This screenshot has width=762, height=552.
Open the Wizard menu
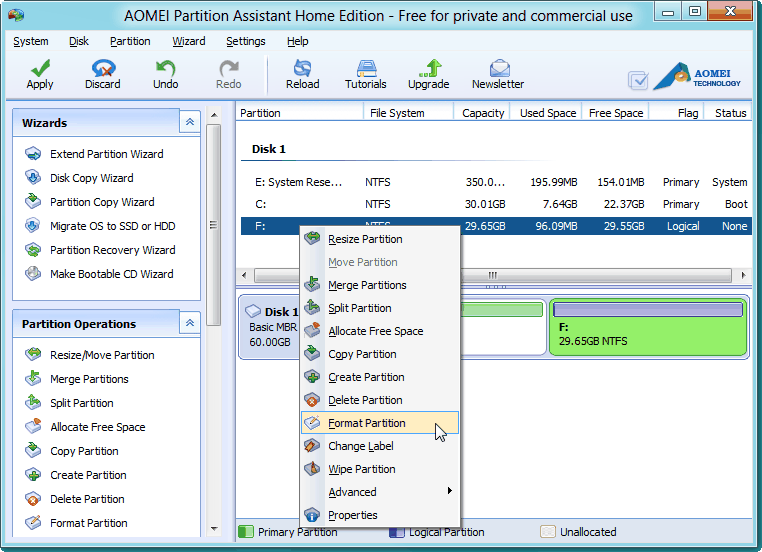pyautogui.click(x=189, y=41)
